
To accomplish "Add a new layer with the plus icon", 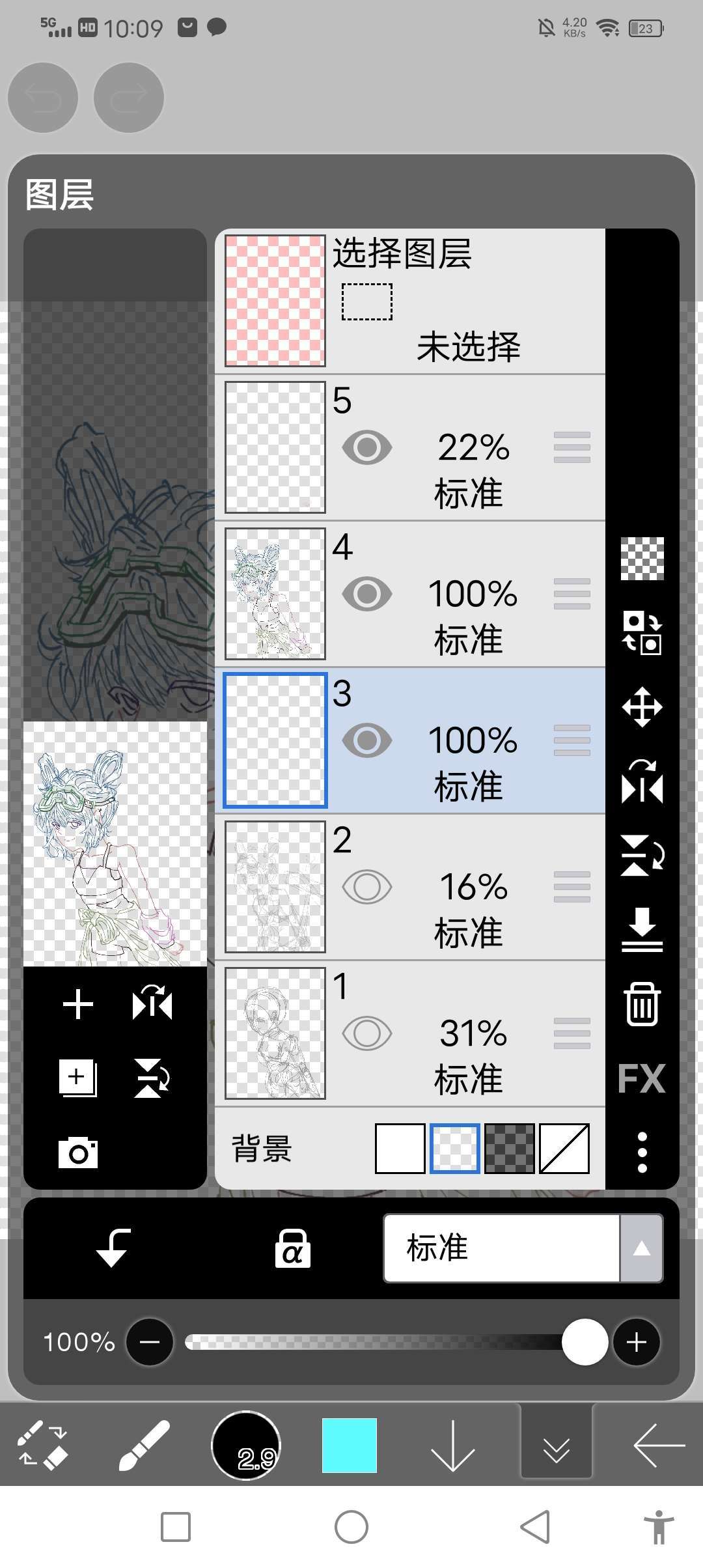I will coord(78,1003).
